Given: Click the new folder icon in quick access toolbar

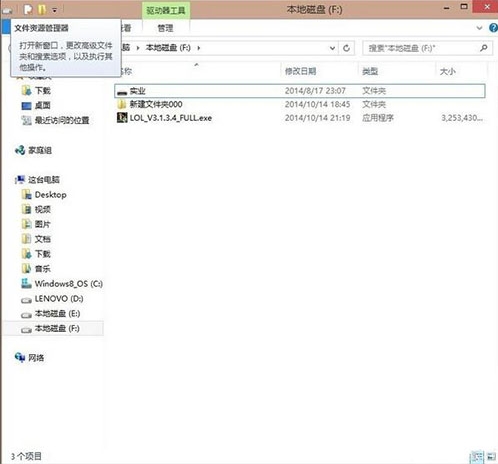Looking at the screenshot, I should click(42, 10).
